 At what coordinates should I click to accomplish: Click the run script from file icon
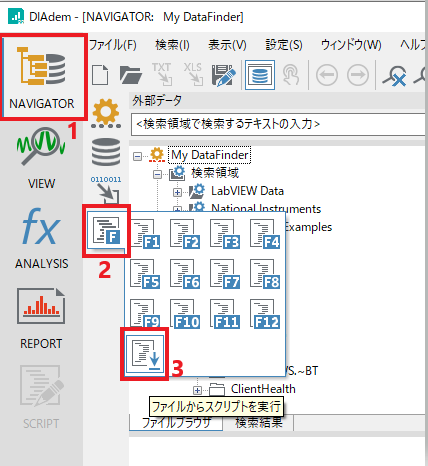[x=145, y=354]
